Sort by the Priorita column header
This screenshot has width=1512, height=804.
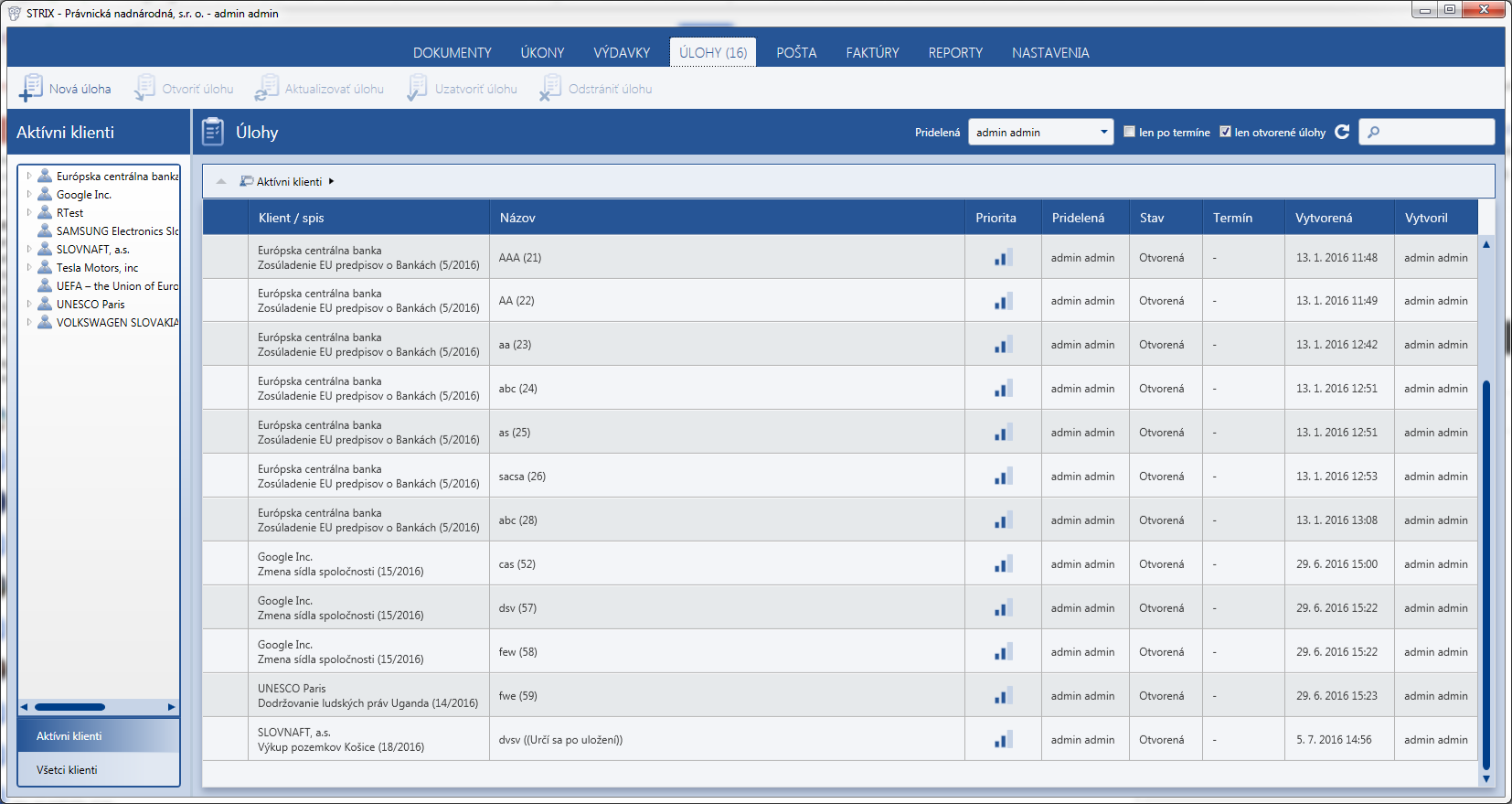1004,218
